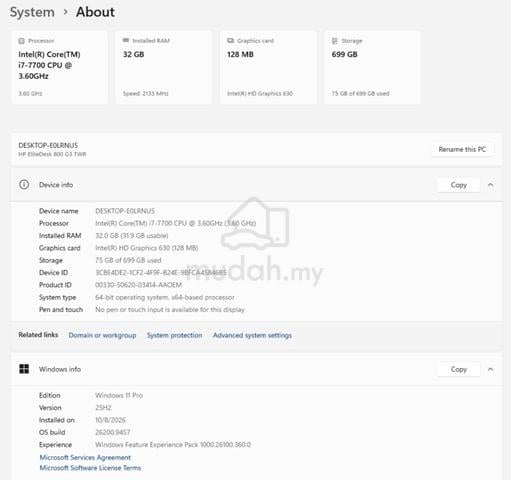
Task: Select the 128 MB Graphics card tile
Action: tap(268, 67)
